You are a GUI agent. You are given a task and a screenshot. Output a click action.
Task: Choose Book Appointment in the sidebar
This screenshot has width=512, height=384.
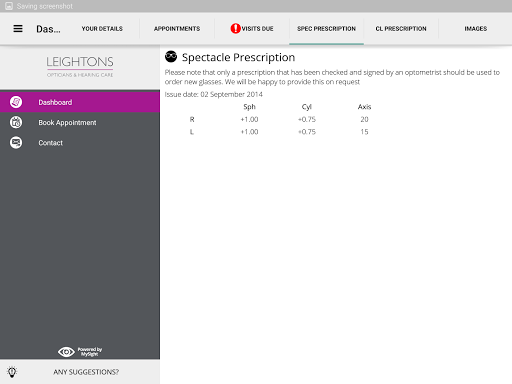[80, 122]
